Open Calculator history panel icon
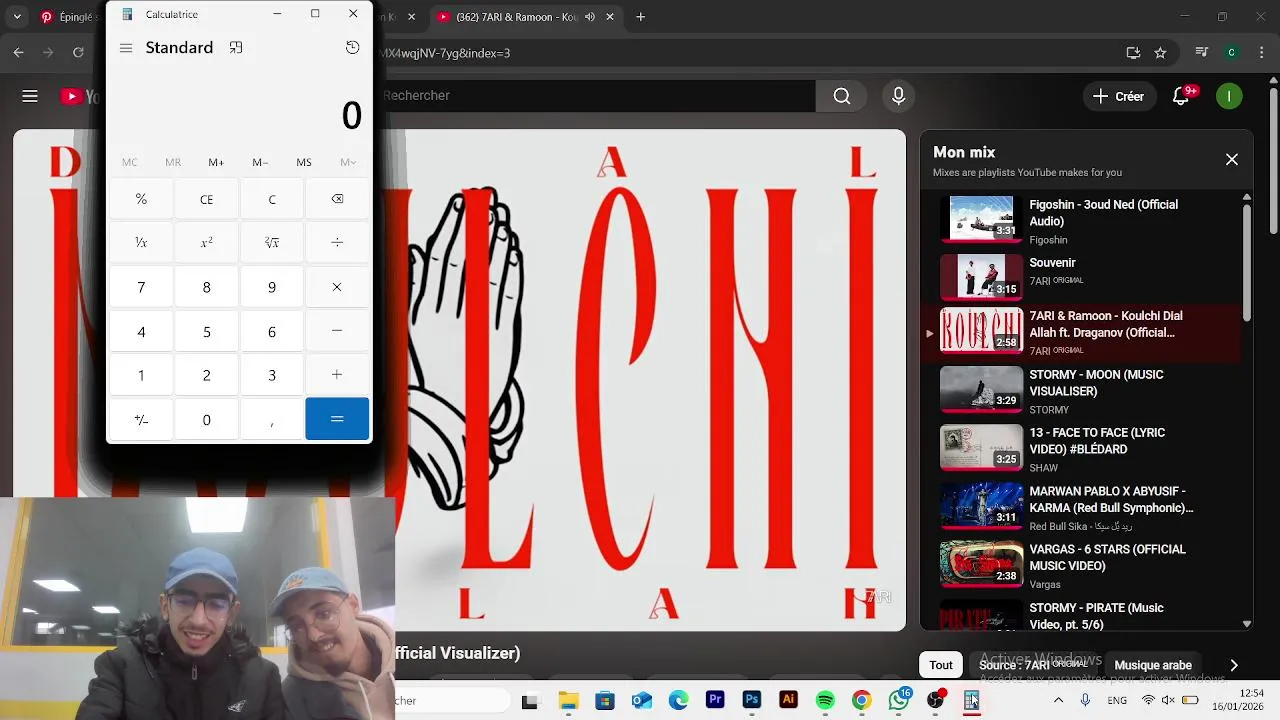The height and width of the screenshot is (720, 1280). coord(352,48)
